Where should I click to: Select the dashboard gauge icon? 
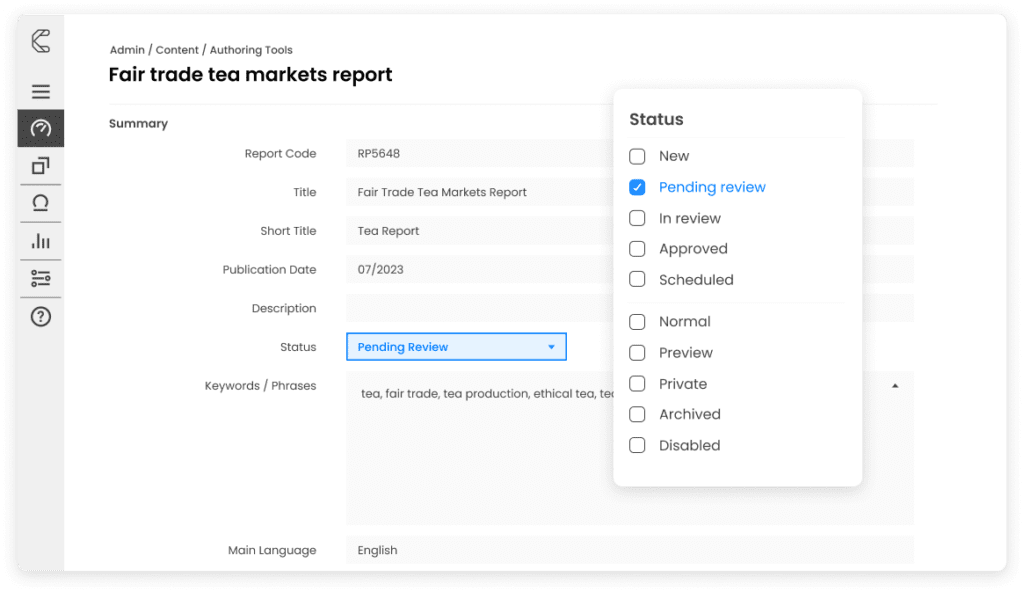(x=41, y=128)
